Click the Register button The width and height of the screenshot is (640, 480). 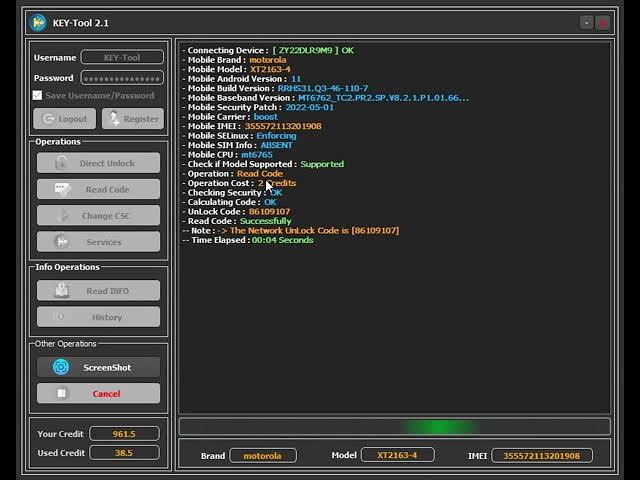click(133, 119)
